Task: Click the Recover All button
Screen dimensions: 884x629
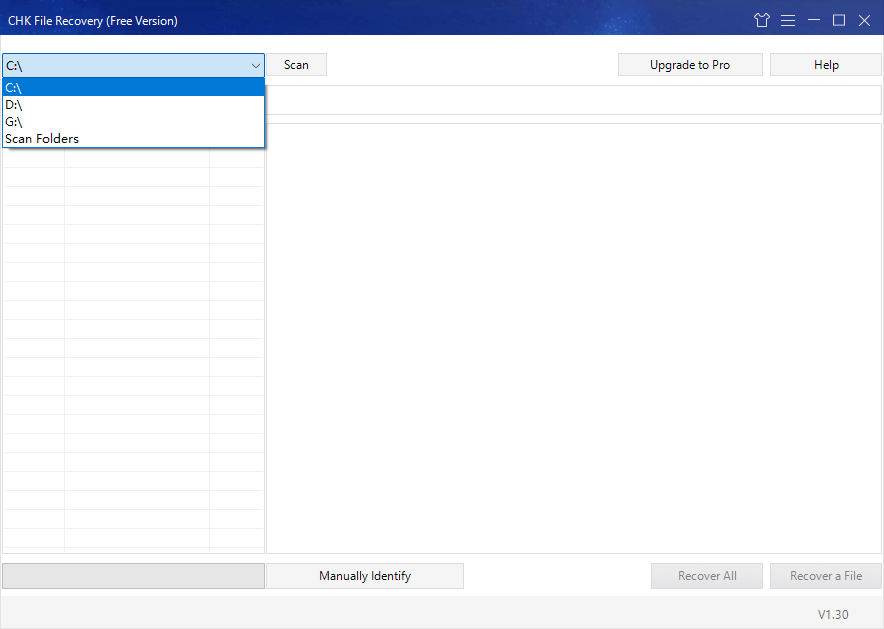Action: [706, 576]
